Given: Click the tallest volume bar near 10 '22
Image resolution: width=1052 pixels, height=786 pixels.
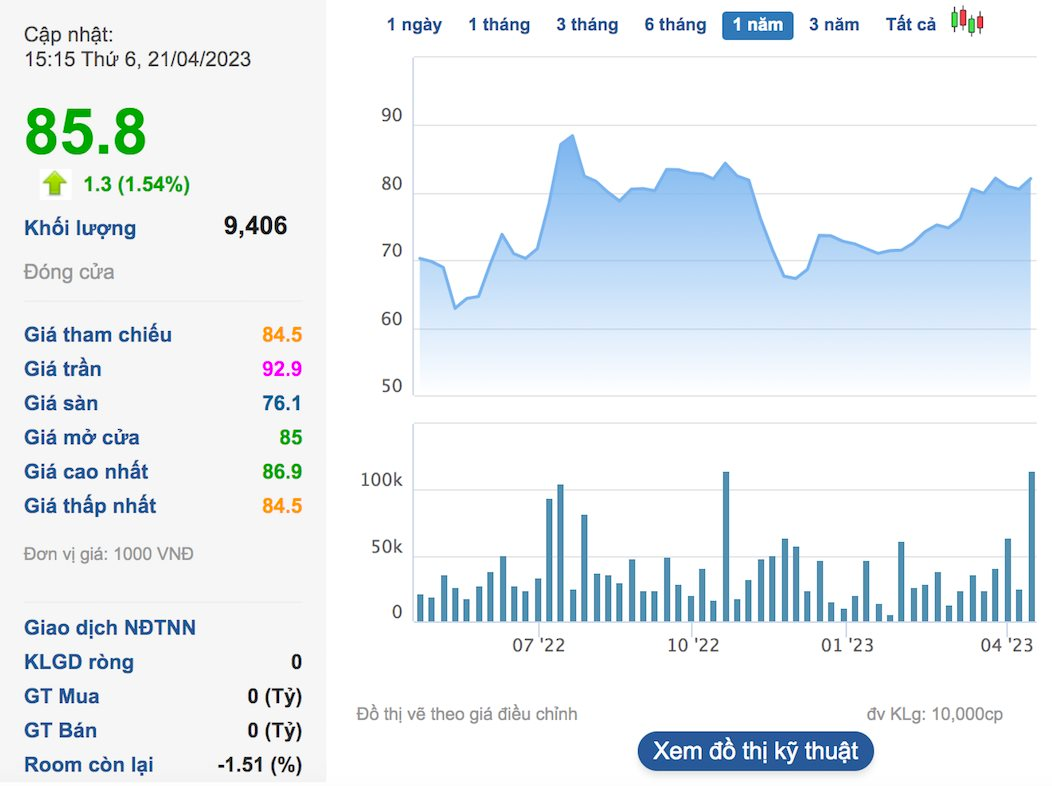Looking at the screenshot, I should [726, 547].
